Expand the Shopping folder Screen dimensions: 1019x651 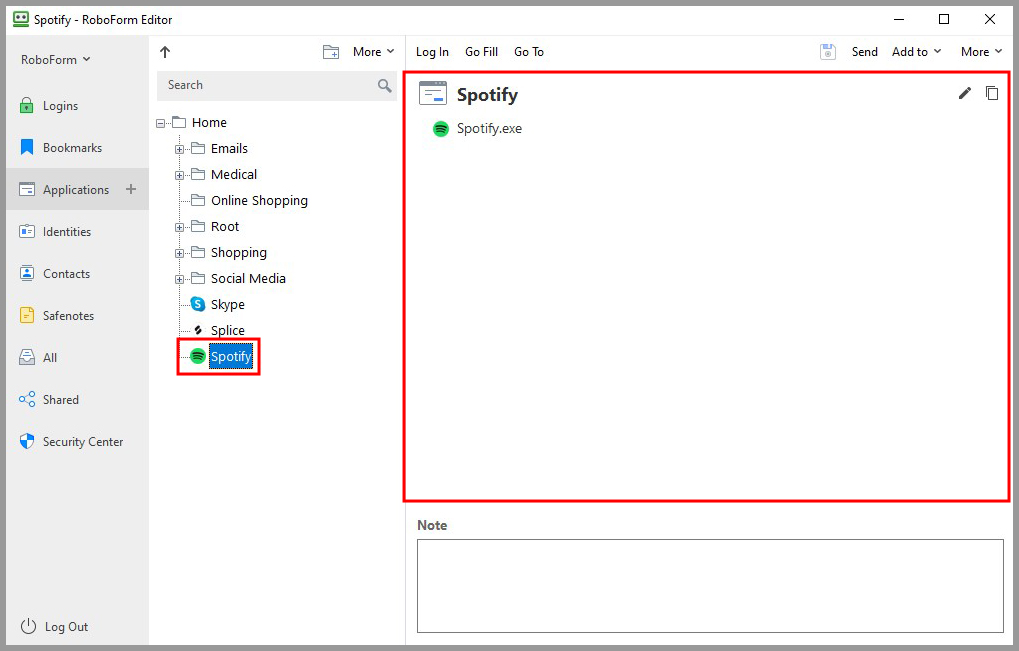tap(179, 253)
